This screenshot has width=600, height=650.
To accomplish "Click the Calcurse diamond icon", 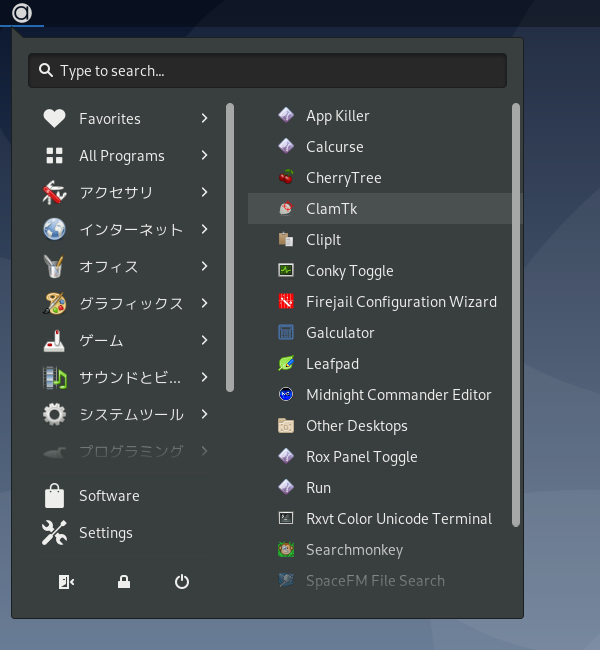I will click(x=286, y=146).
